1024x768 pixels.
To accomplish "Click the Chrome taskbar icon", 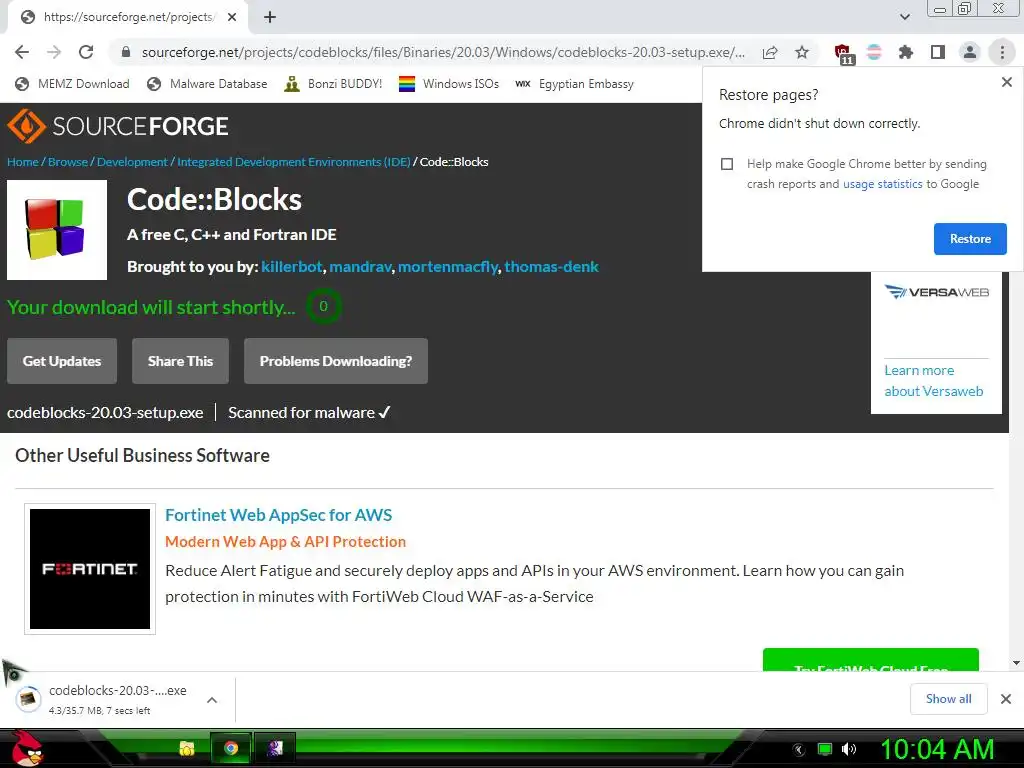I will tap(231, 748).
